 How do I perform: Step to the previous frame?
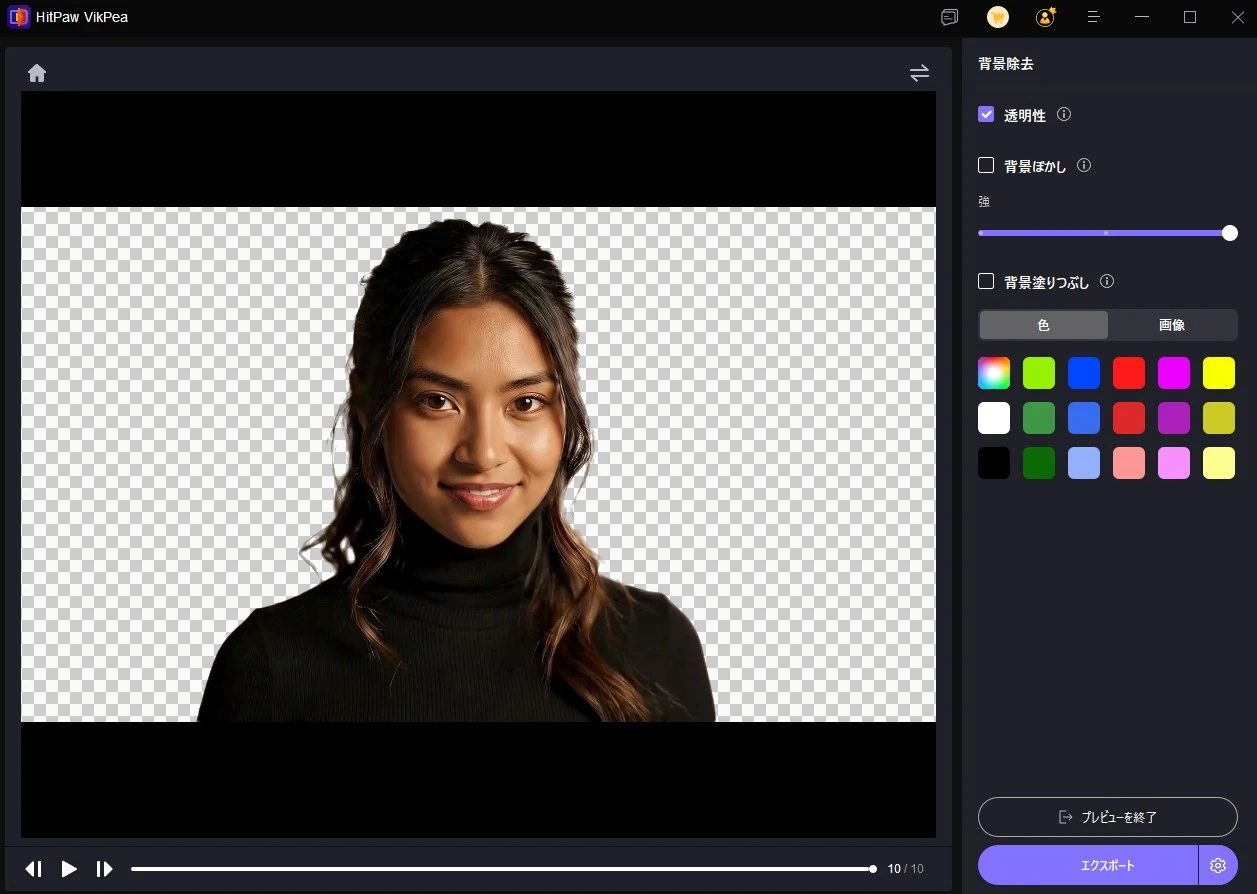point(33,869)
